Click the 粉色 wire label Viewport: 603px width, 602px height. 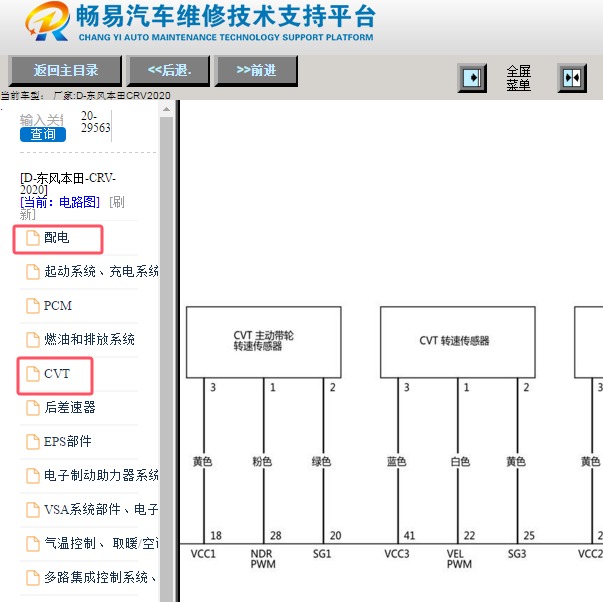262,461
